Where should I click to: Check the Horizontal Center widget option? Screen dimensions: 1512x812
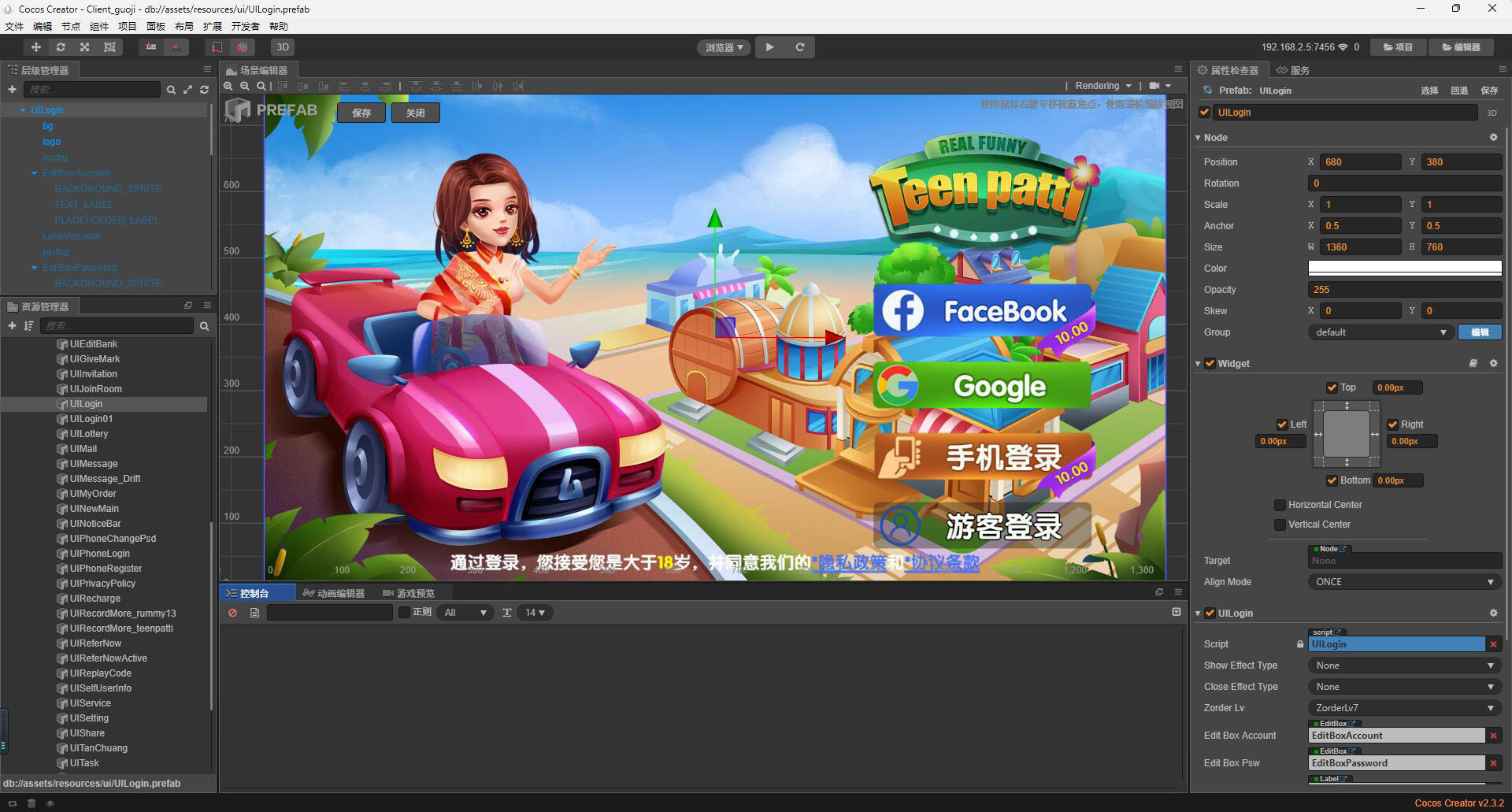click(x=1280, y=505)
